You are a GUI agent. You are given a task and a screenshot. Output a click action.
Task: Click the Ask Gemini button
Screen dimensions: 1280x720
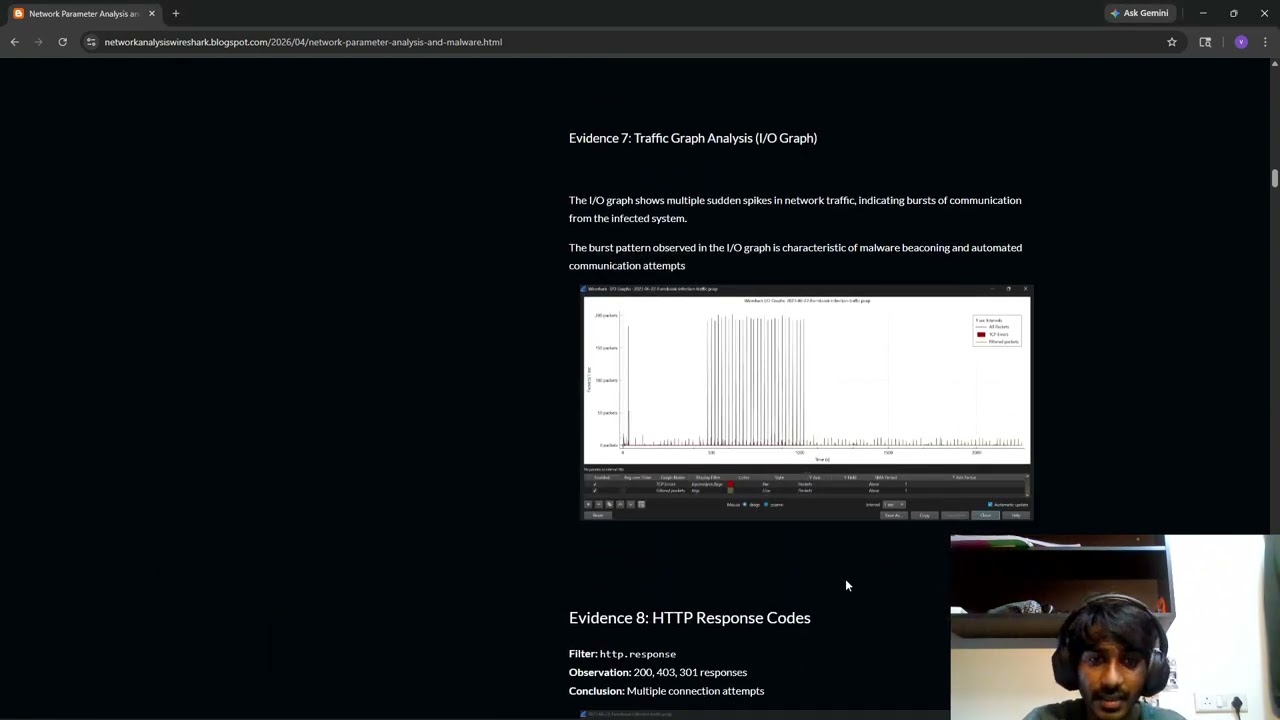tap(1139, 13)
